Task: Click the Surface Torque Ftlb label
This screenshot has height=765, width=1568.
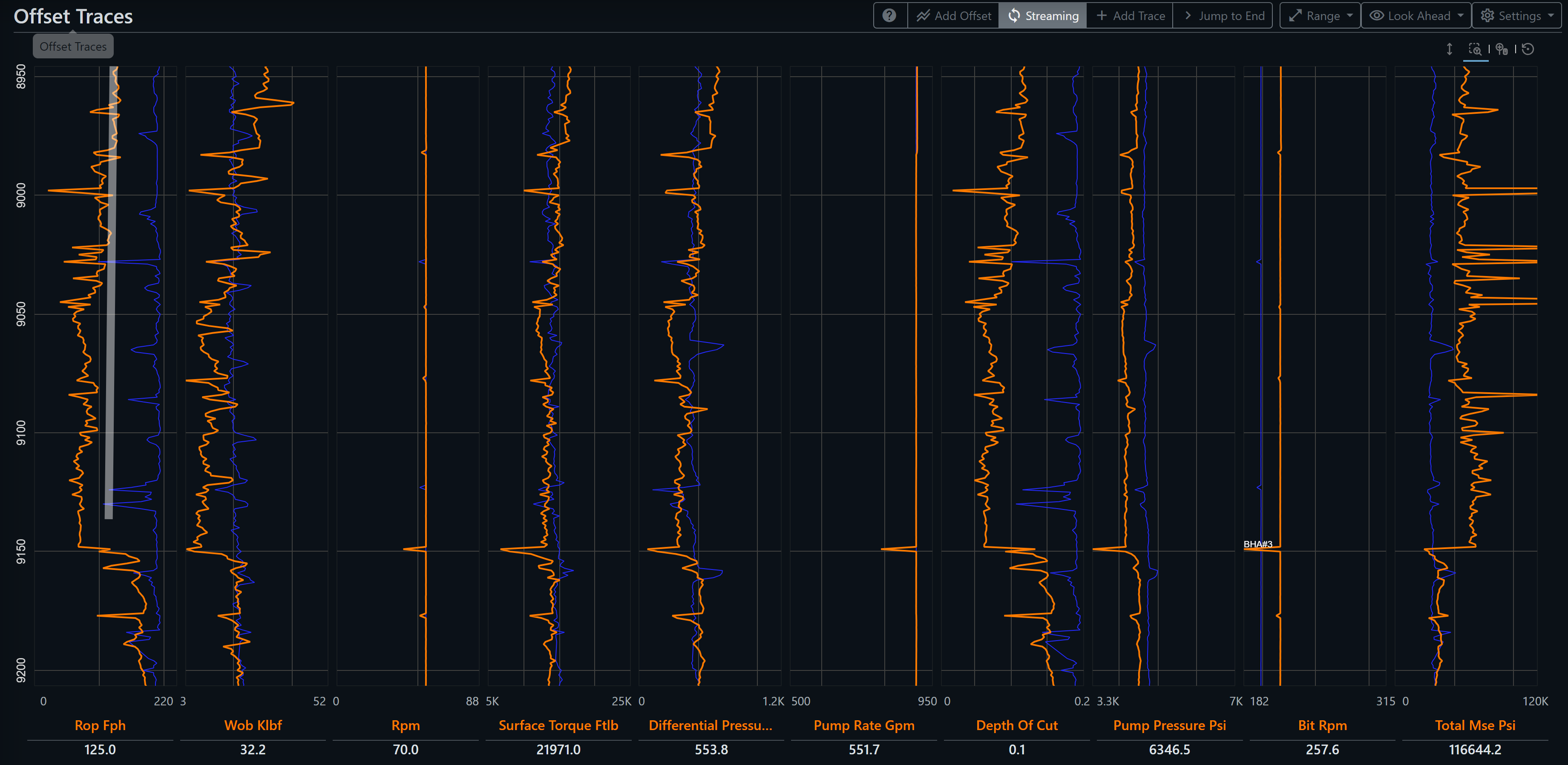Action: 558,725
